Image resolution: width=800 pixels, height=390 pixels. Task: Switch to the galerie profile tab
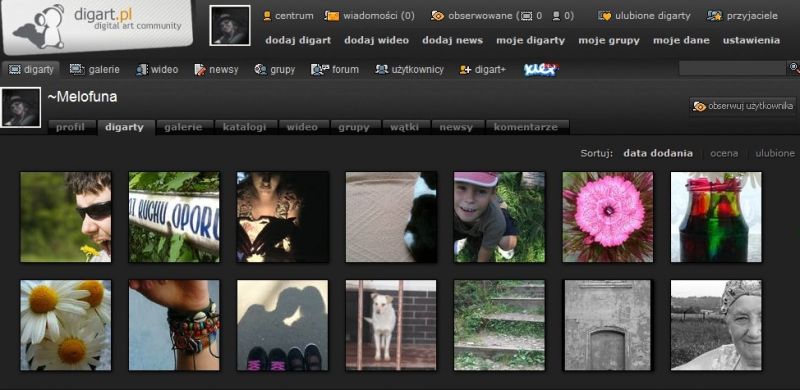[x=183, y=127]
